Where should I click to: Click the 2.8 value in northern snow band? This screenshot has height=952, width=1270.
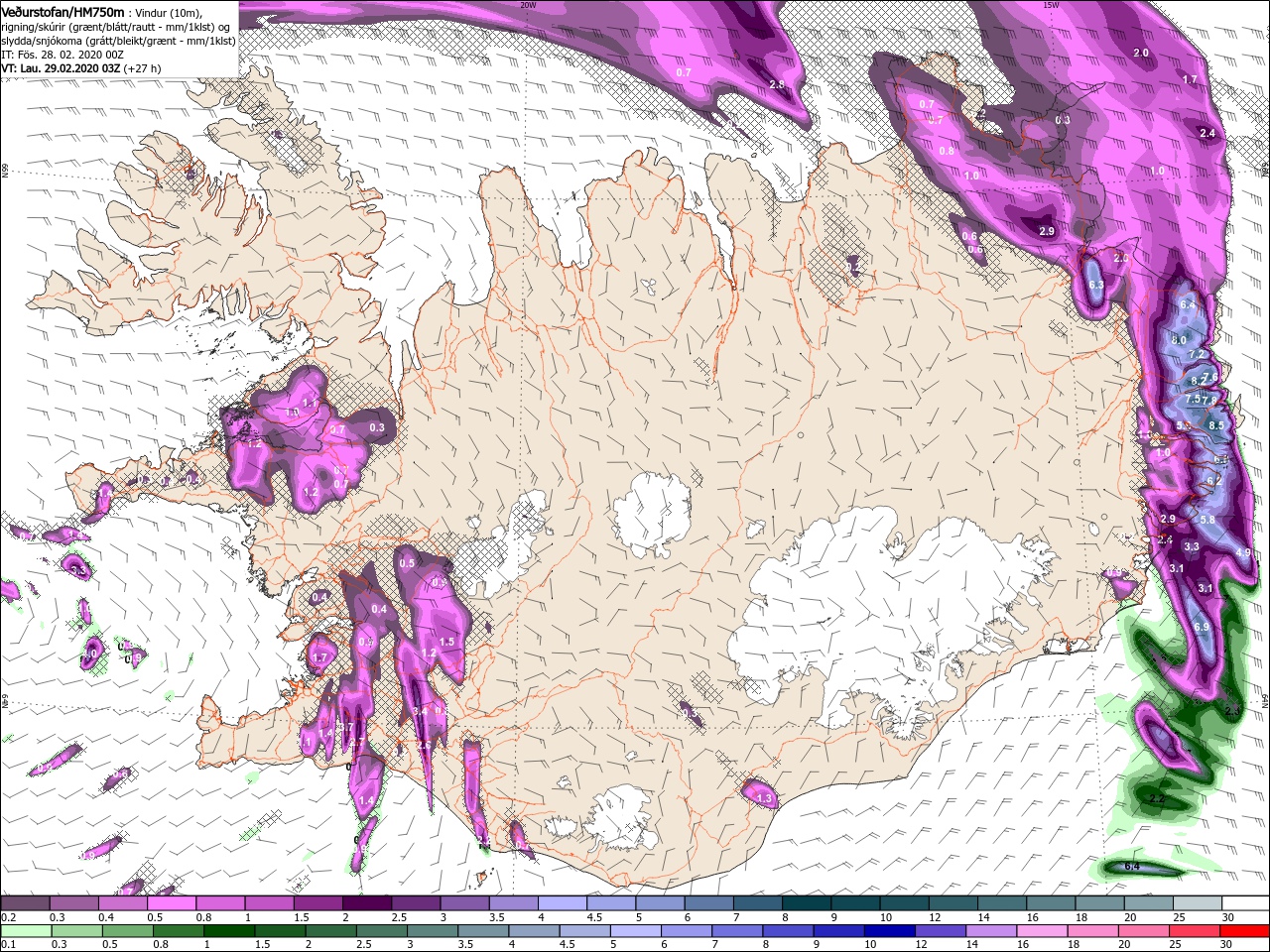pyautogui.click(x=777, y=85)
